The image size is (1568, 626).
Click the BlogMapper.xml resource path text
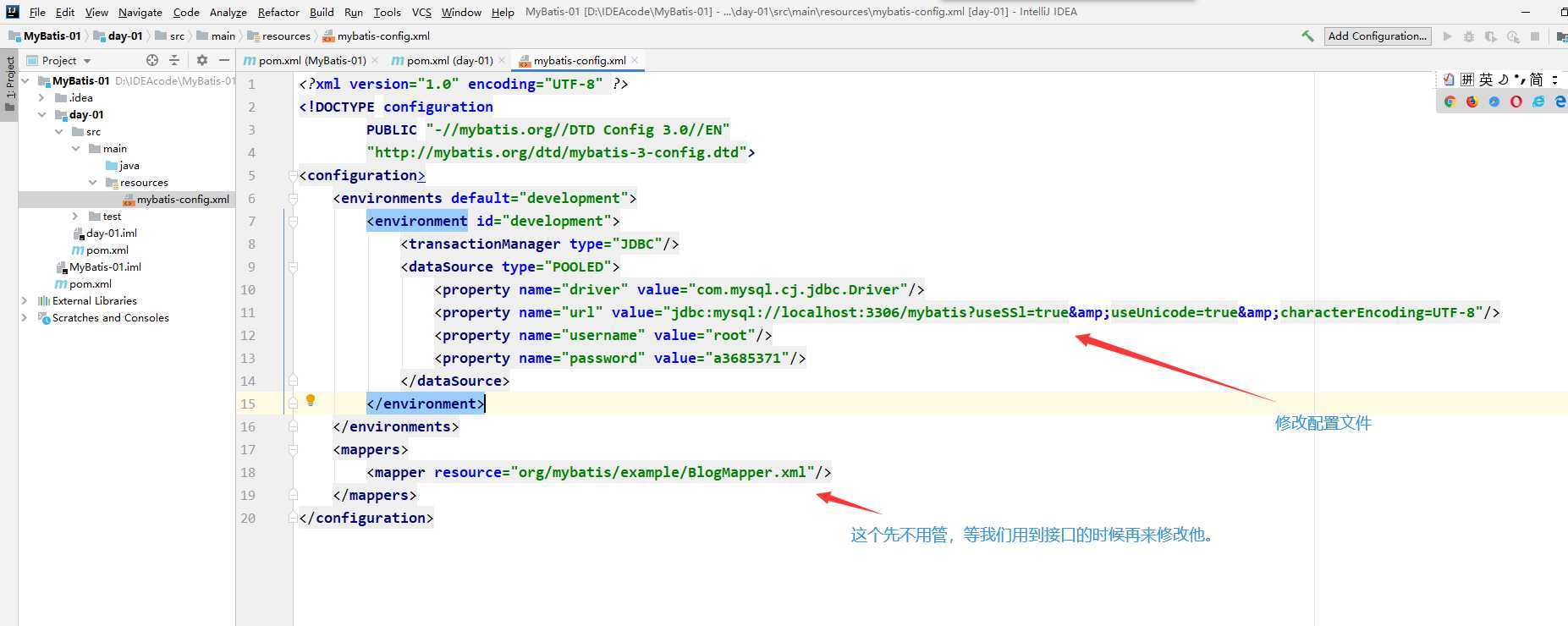(x=662, y=472)
